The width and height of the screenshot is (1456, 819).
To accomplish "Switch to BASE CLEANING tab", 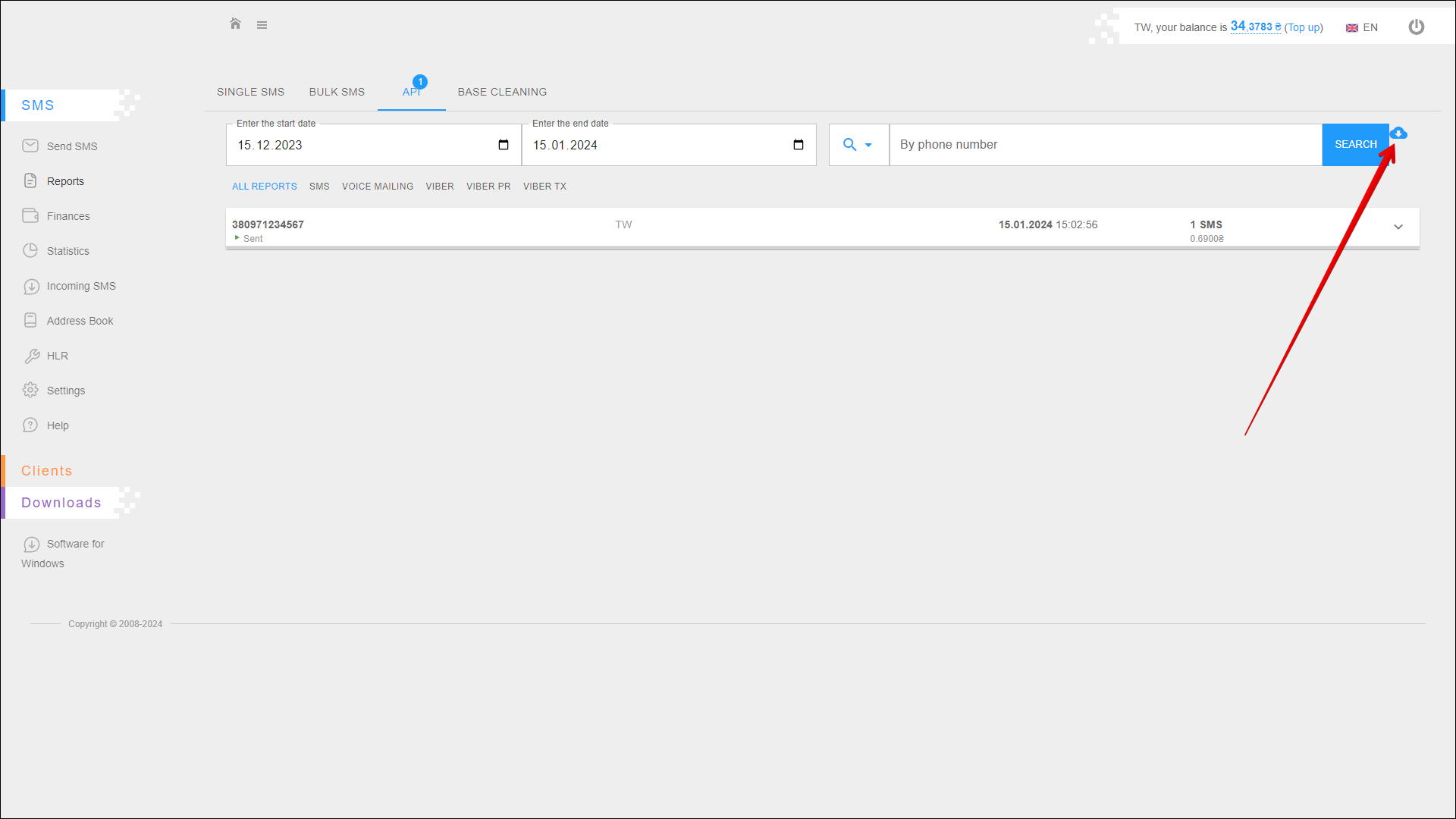I will (x=502, y=92).
